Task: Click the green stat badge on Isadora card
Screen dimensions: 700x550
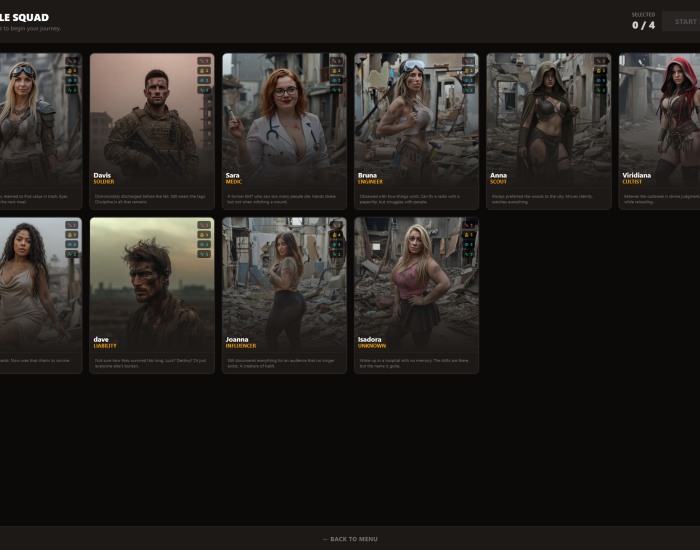Action: click(468, 254)
